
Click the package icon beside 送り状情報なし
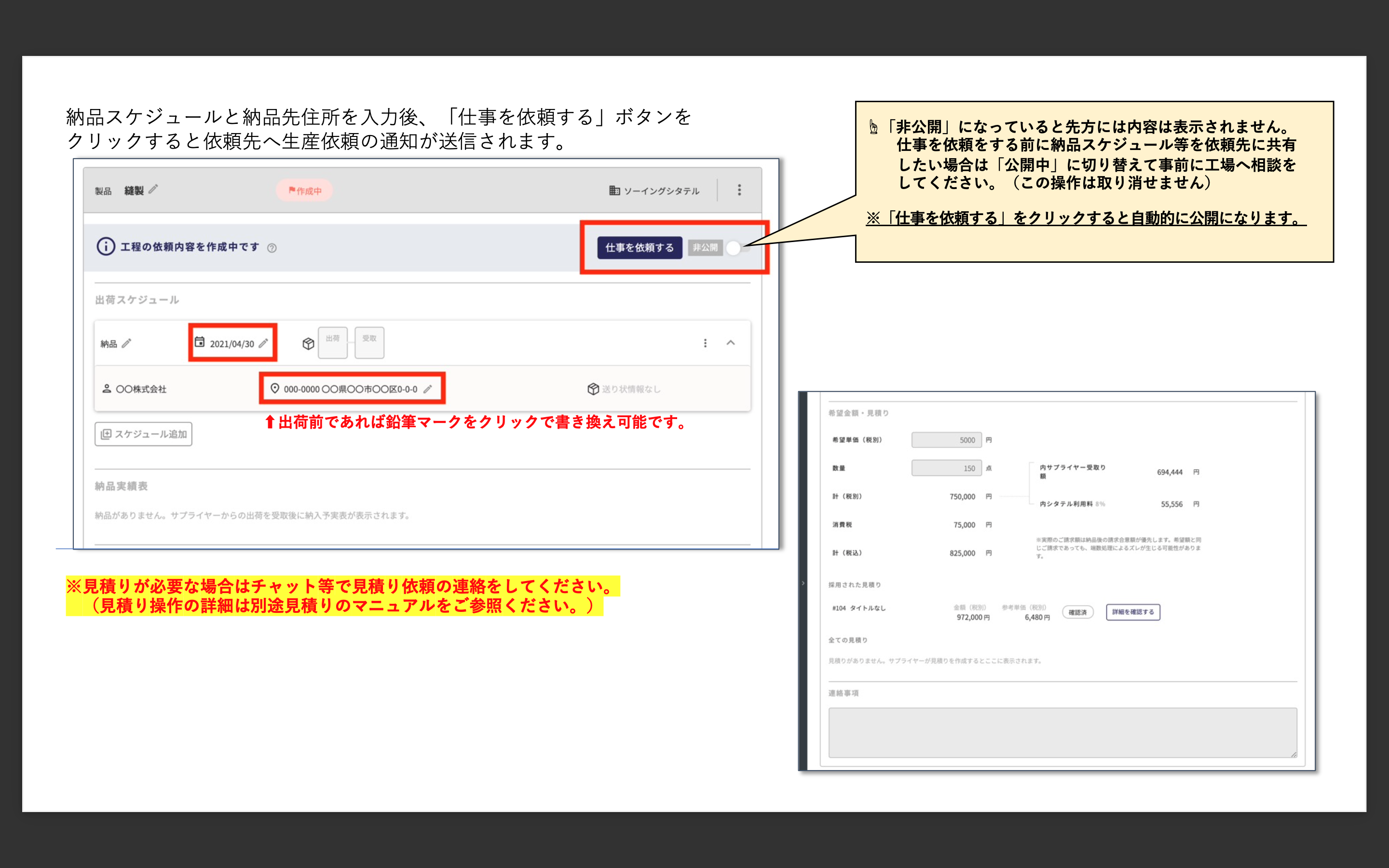click(594, 389)
